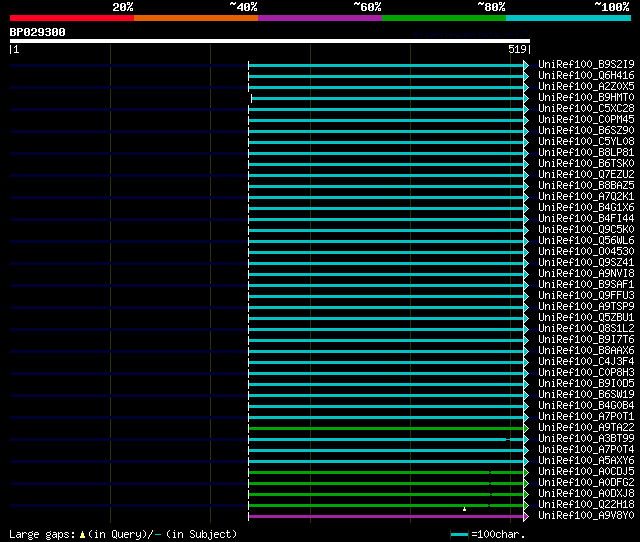The width and height of the screenshot is (640, 542).
Task: Click the orange ~40% identity legend segment
Action: pyautogui.click(x=196, y=18)
